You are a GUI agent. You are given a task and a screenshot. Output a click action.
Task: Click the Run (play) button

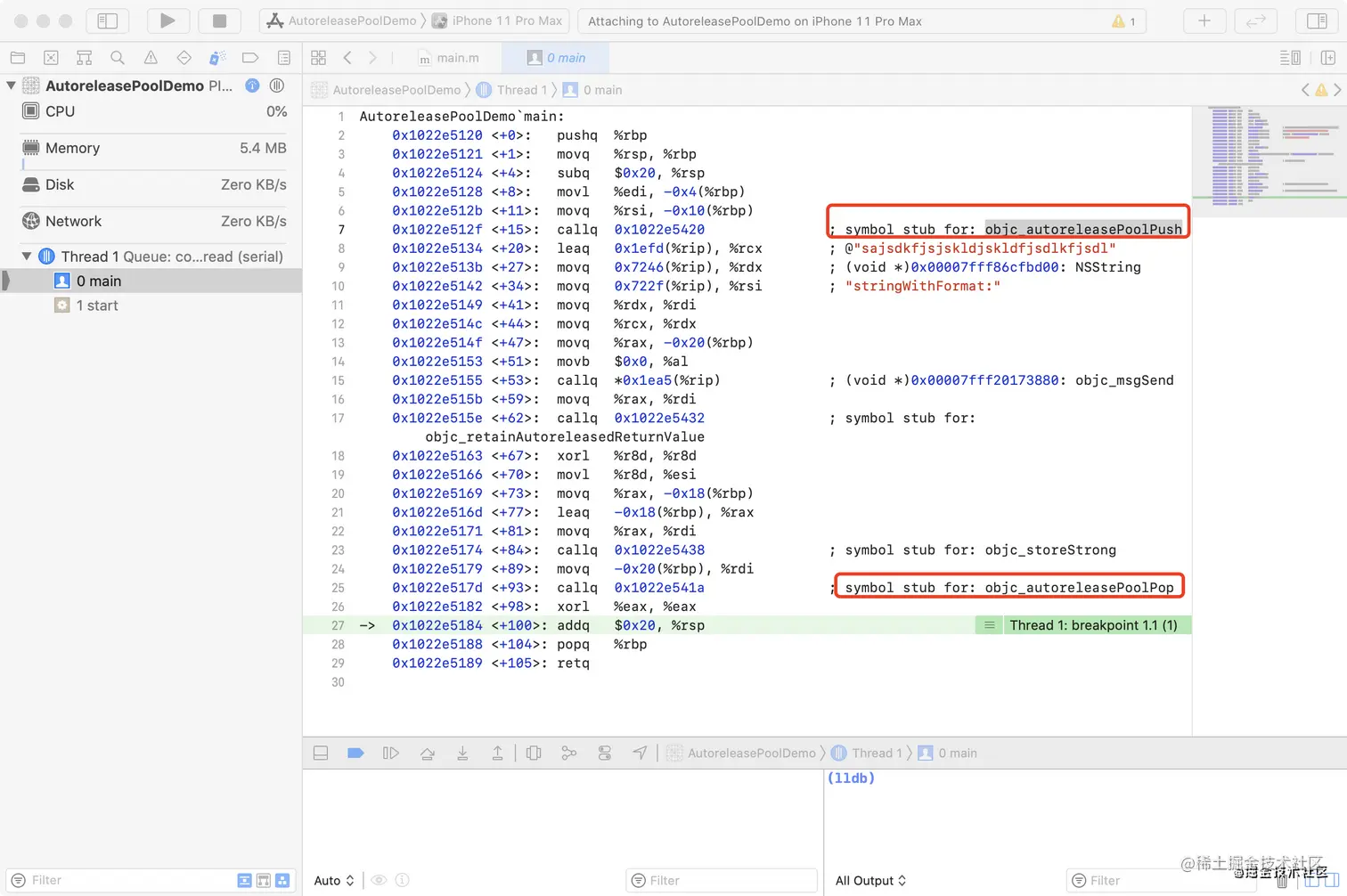pos(167,20)
